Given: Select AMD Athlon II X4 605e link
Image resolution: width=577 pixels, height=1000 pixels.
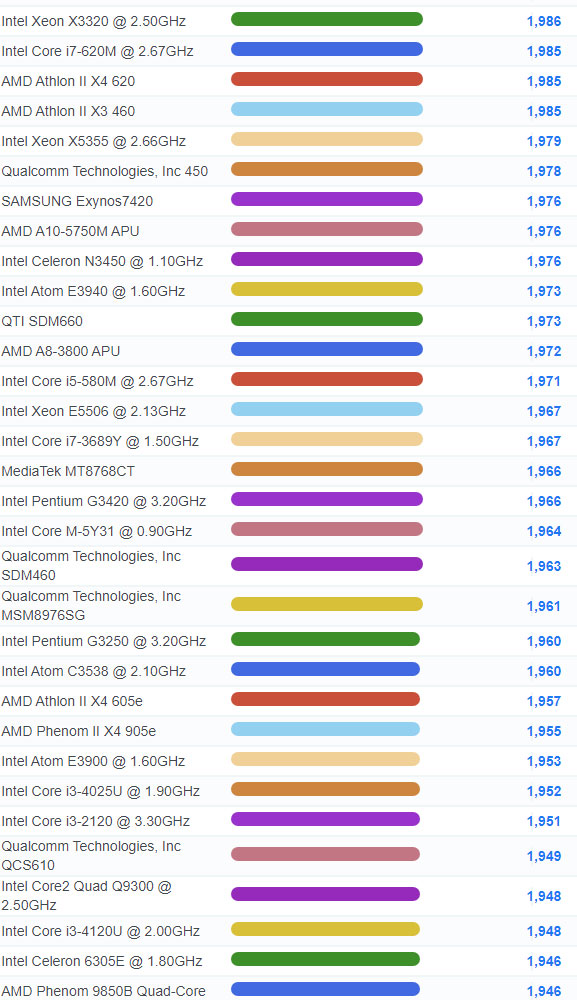Looking at the screenshot, I should (x=72, y=701).
